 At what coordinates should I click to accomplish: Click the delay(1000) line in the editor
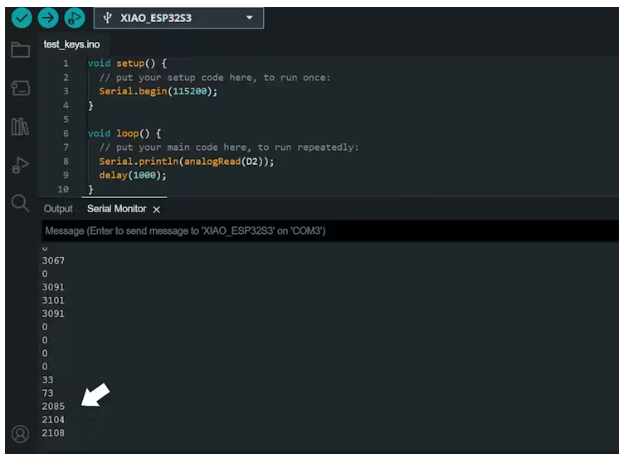132,175
